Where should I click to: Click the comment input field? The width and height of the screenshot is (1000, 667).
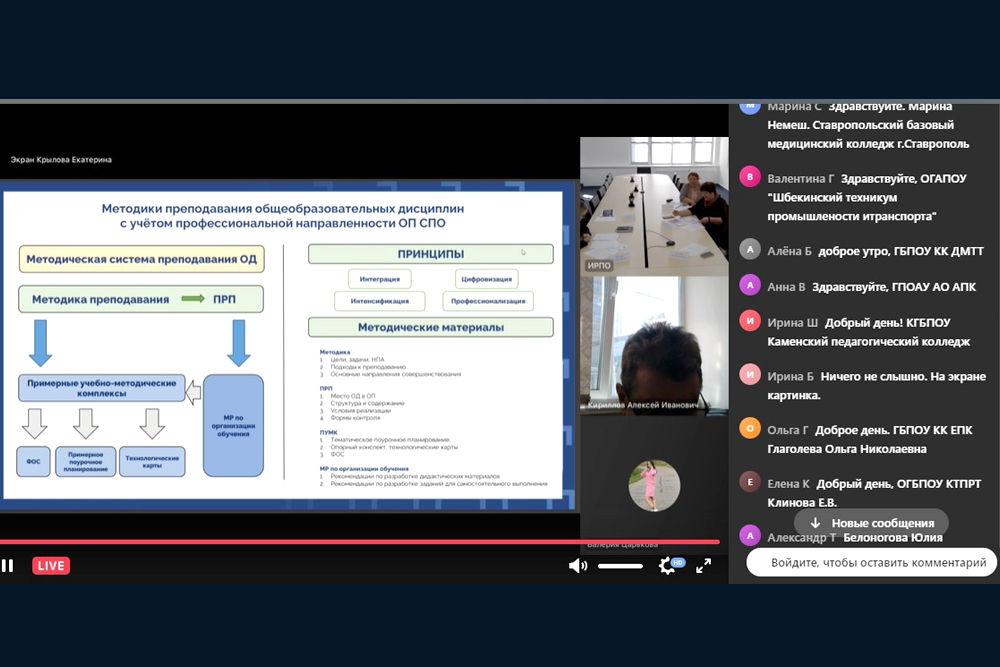pyautogui.click(x=871, y=563)
